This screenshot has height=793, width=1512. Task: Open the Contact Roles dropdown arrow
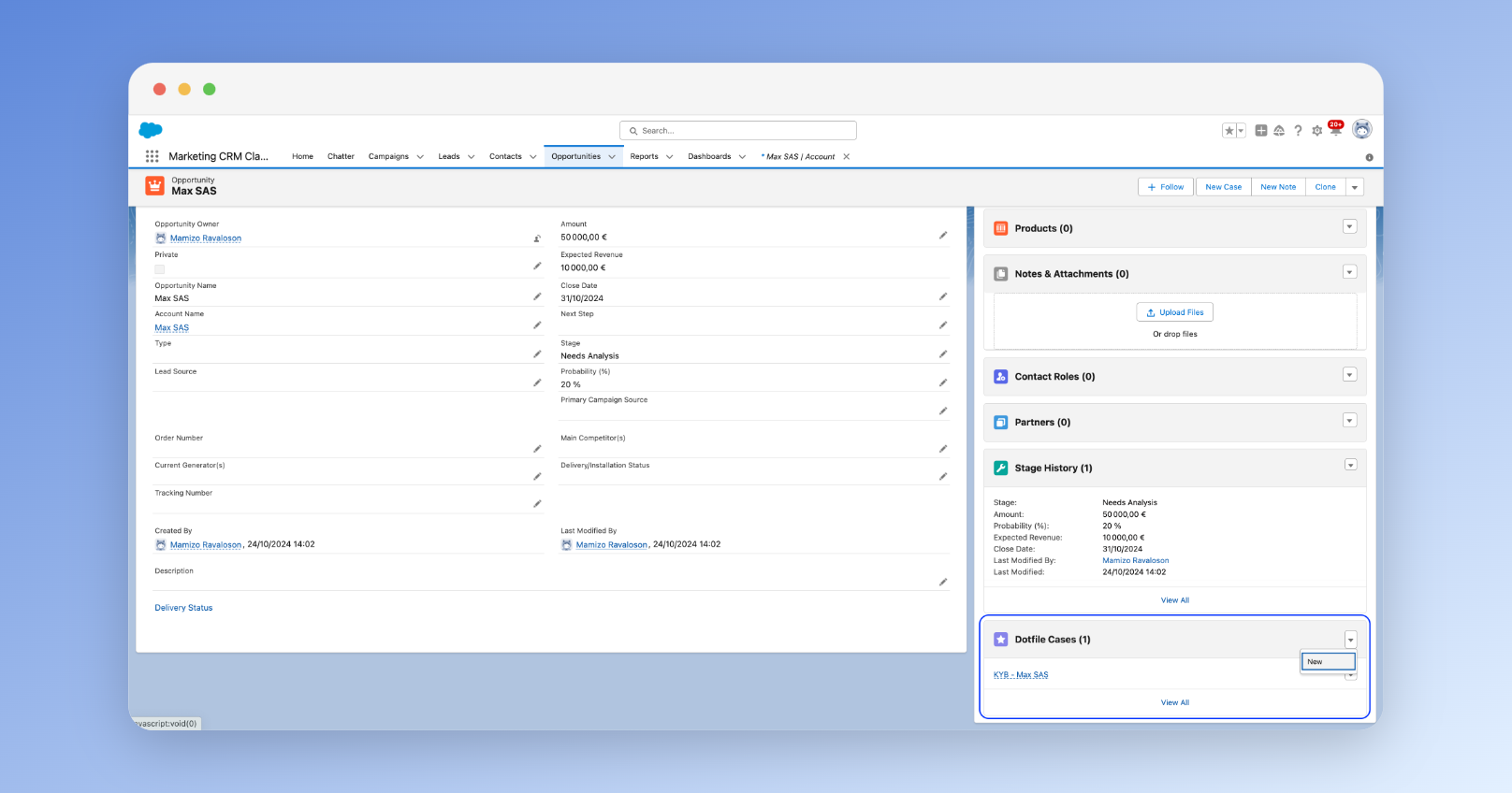(1349, 375)
